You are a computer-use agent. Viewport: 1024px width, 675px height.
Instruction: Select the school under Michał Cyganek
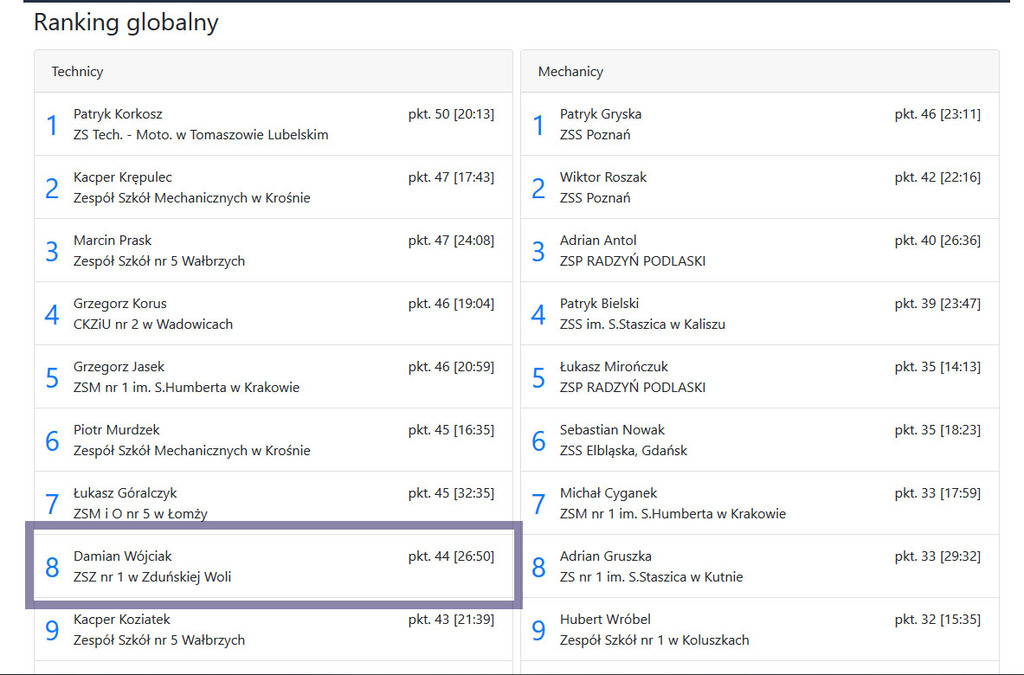pos(673,514)
